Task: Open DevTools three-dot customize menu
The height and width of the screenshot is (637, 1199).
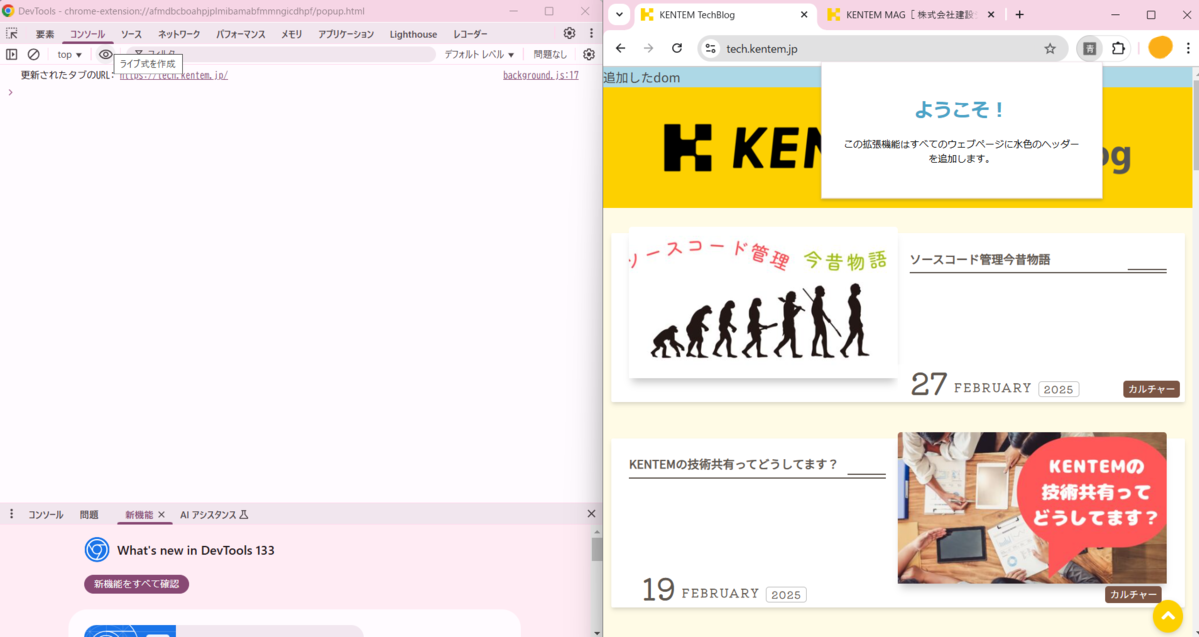Action: coord(591,34)
